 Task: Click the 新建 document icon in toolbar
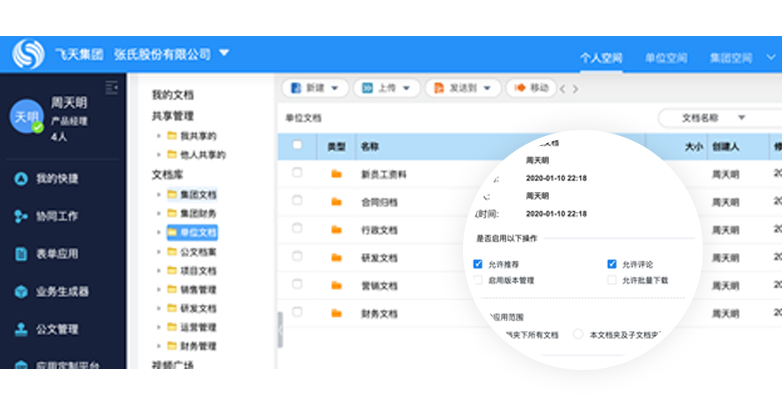[296, 88]
